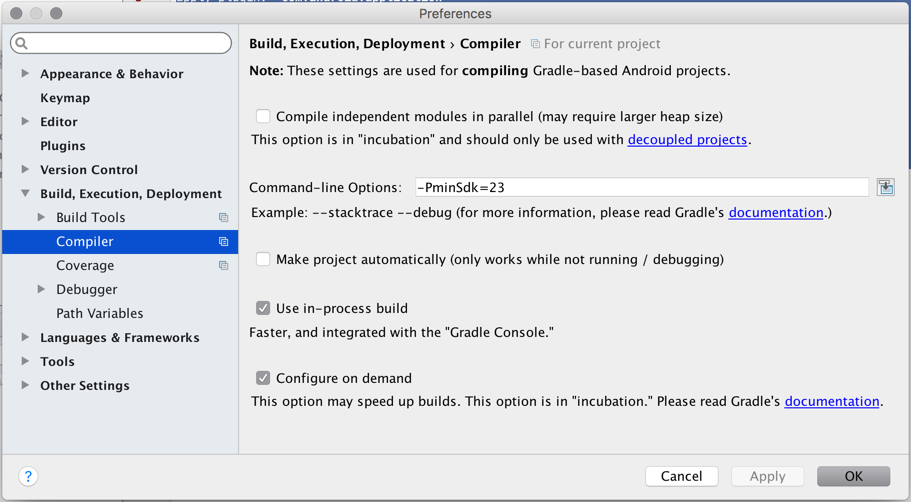Uncheck Configure on demand option

pyautogui.click(x=263, y=378)
